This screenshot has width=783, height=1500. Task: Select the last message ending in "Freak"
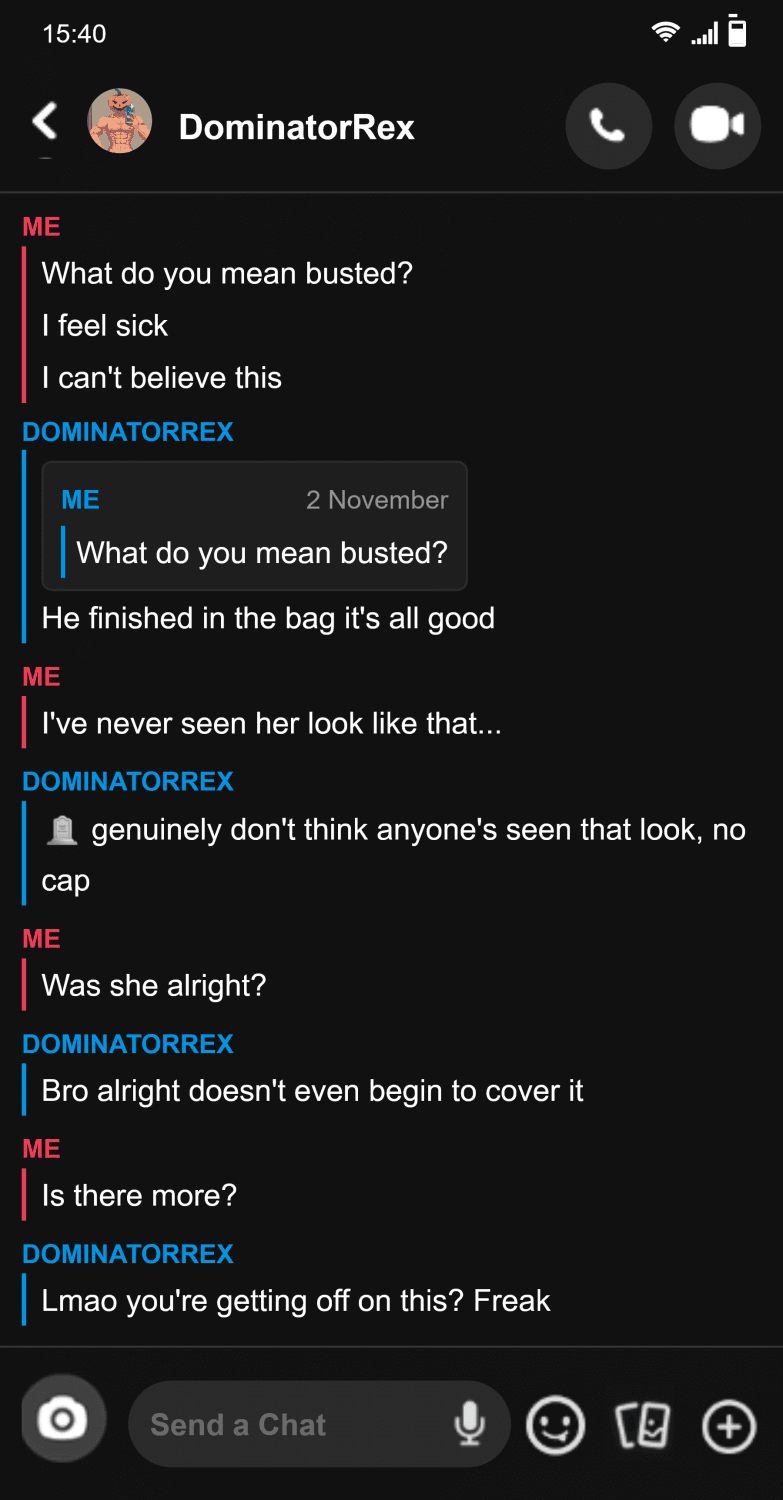[296, 1301]
